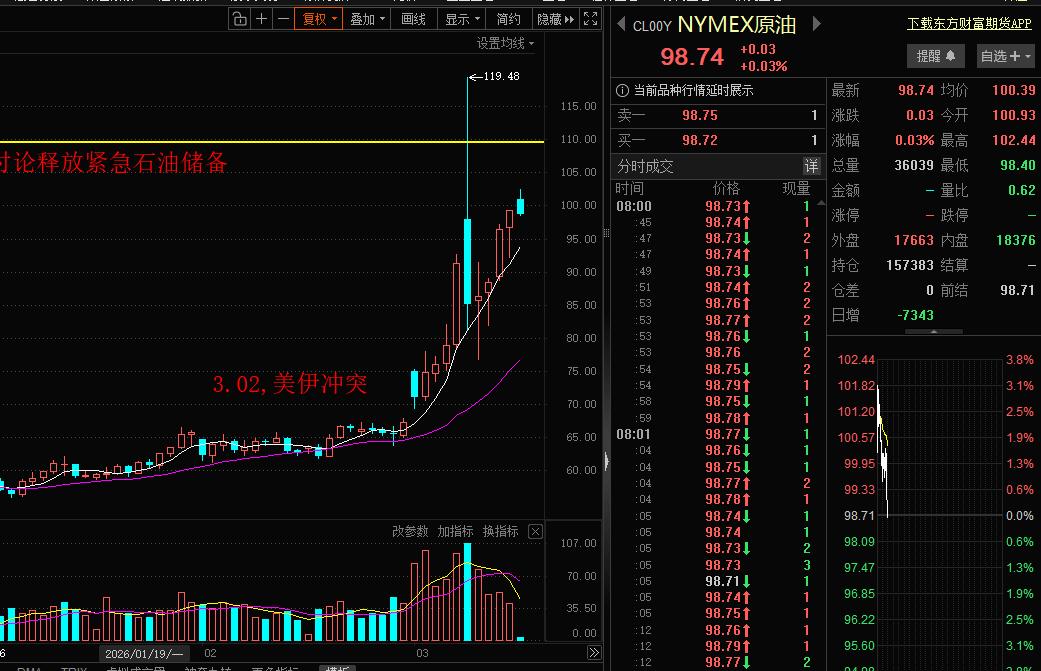Select the yellow horizontal line at 110
1041x671 pixels.
point(272,141)
